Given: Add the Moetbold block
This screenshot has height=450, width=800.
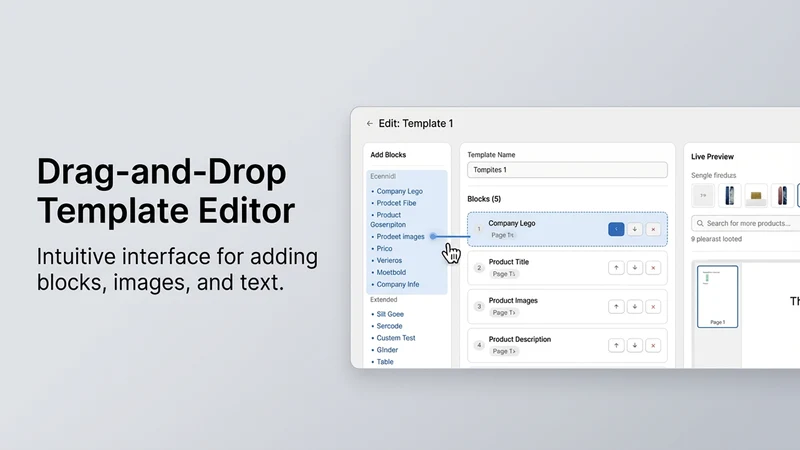Looking at the screenshot, I should click(391, 272).
